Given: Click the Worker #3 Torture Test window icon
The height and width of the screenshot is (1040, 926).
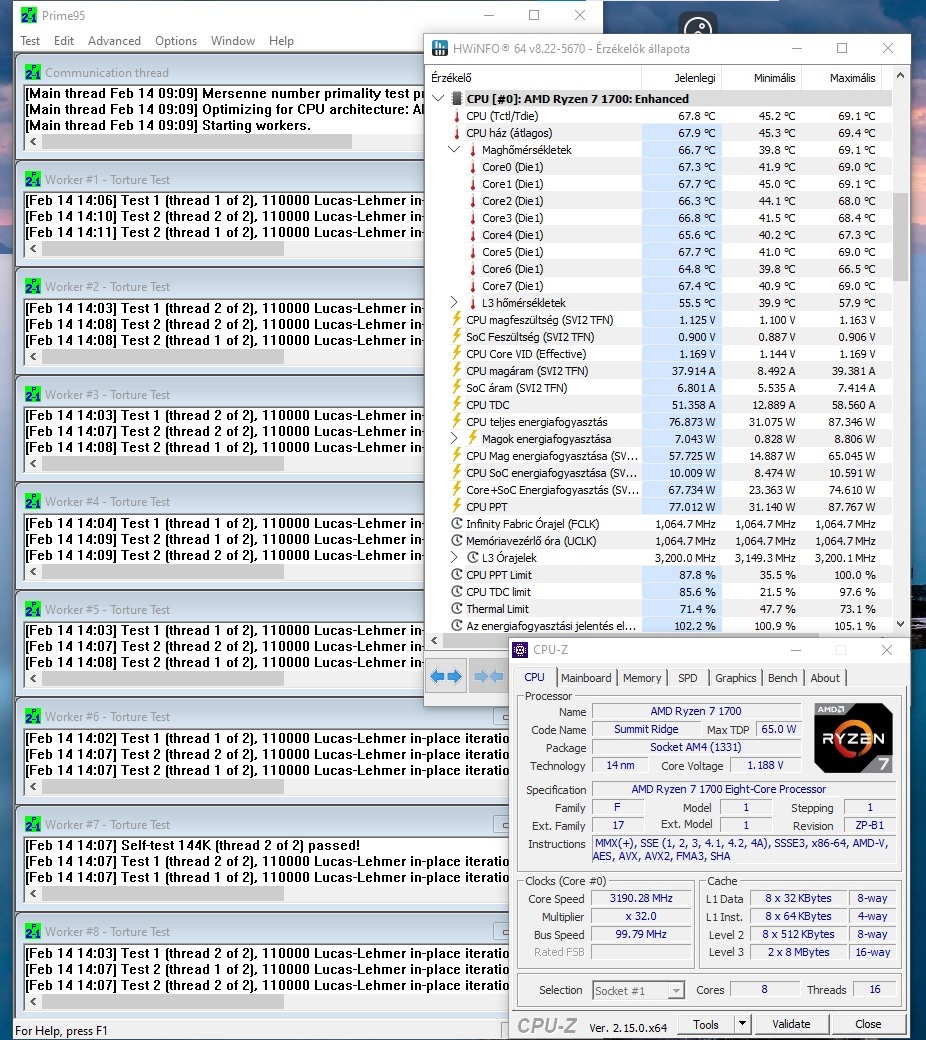Looking at the screenshot, I should click(x=33, y=394).
